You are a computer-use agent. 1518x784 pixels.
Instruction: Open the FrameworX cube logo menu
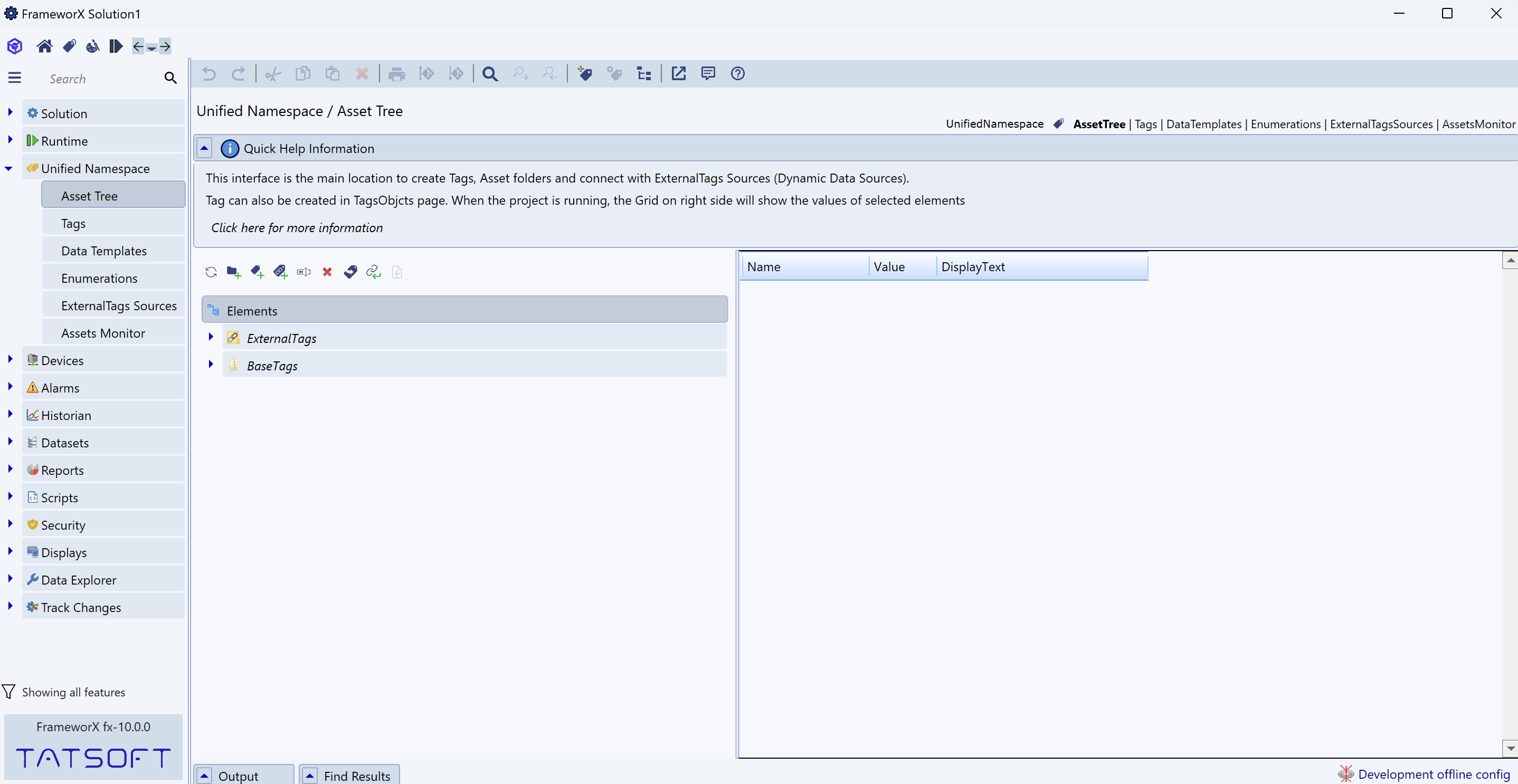15,46
